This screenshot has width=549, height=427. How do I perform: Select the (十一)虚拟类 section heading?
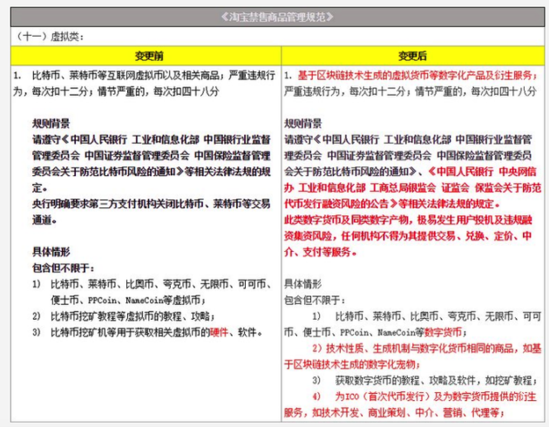tap(49, 36)
